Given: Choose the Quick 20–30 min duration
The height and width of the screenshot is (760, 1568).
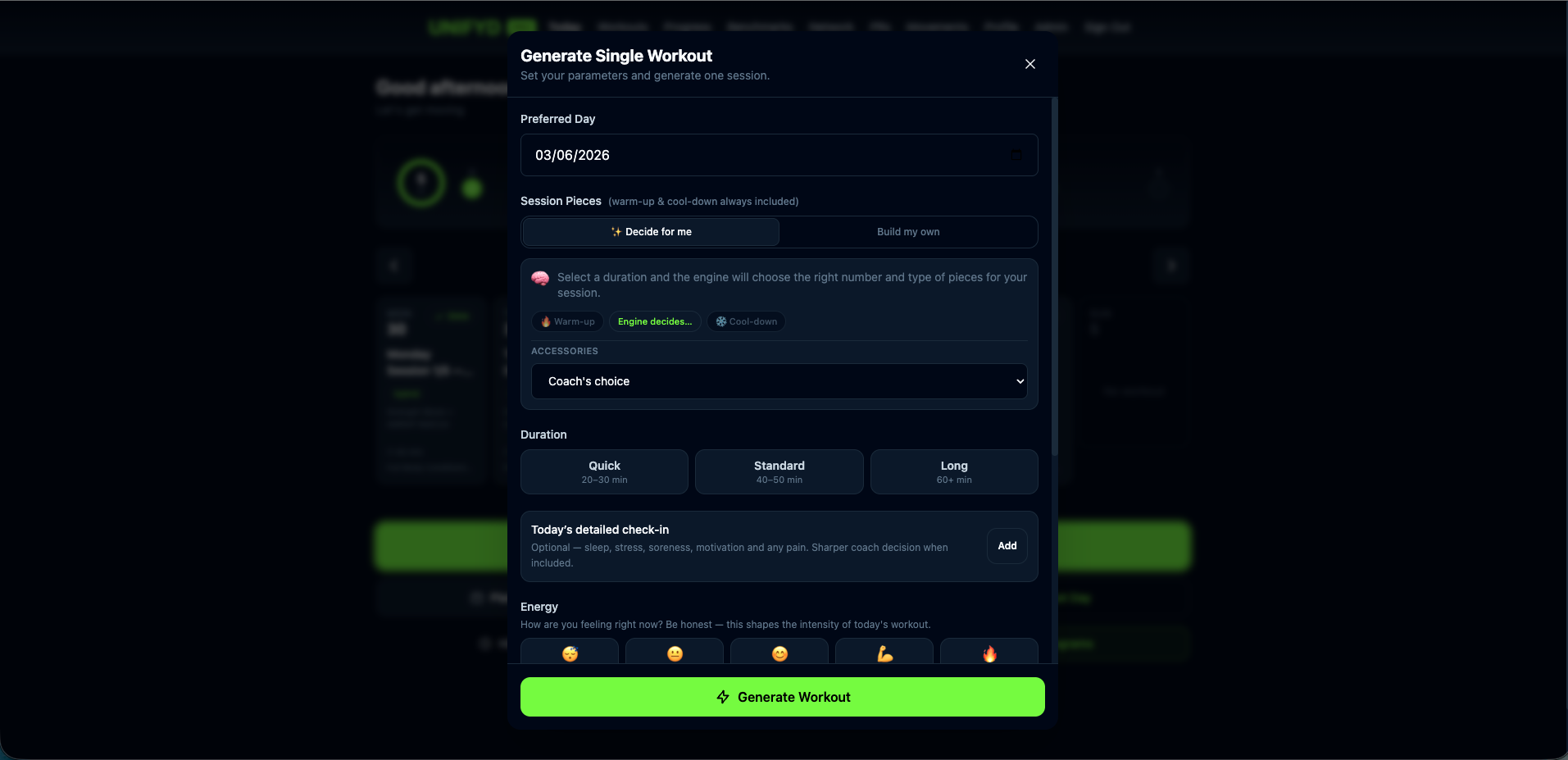Looking at the screenshot, I should pyautogui.click(x=604, y=471).
